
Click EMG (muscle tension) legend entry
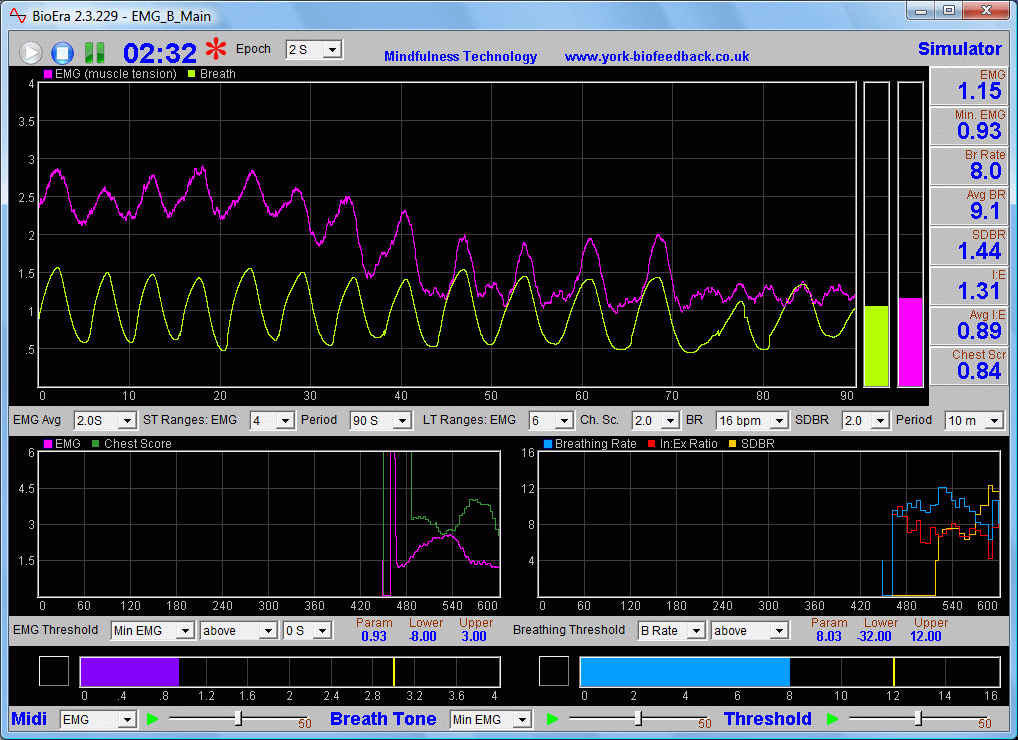click(x=110, y=74)
